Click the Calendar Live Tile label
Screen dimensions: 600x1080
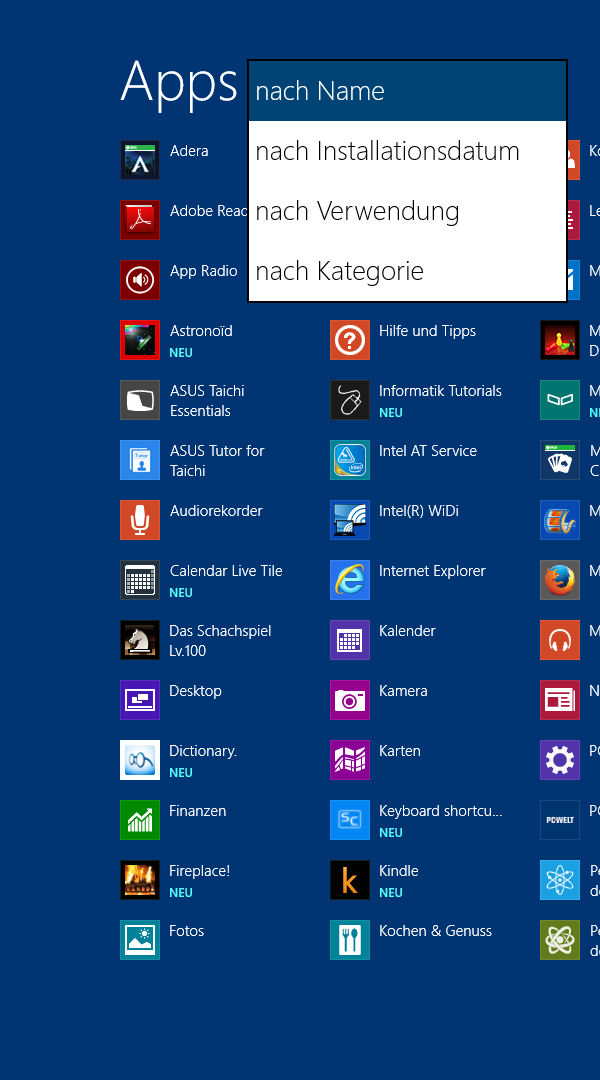click(x=226, y=571)
